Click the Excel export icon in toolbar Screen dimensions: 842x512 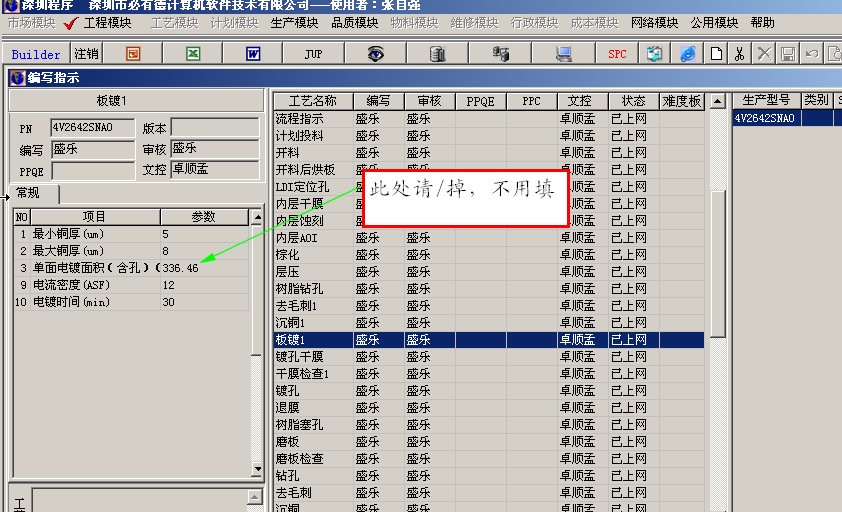point(193,54)
